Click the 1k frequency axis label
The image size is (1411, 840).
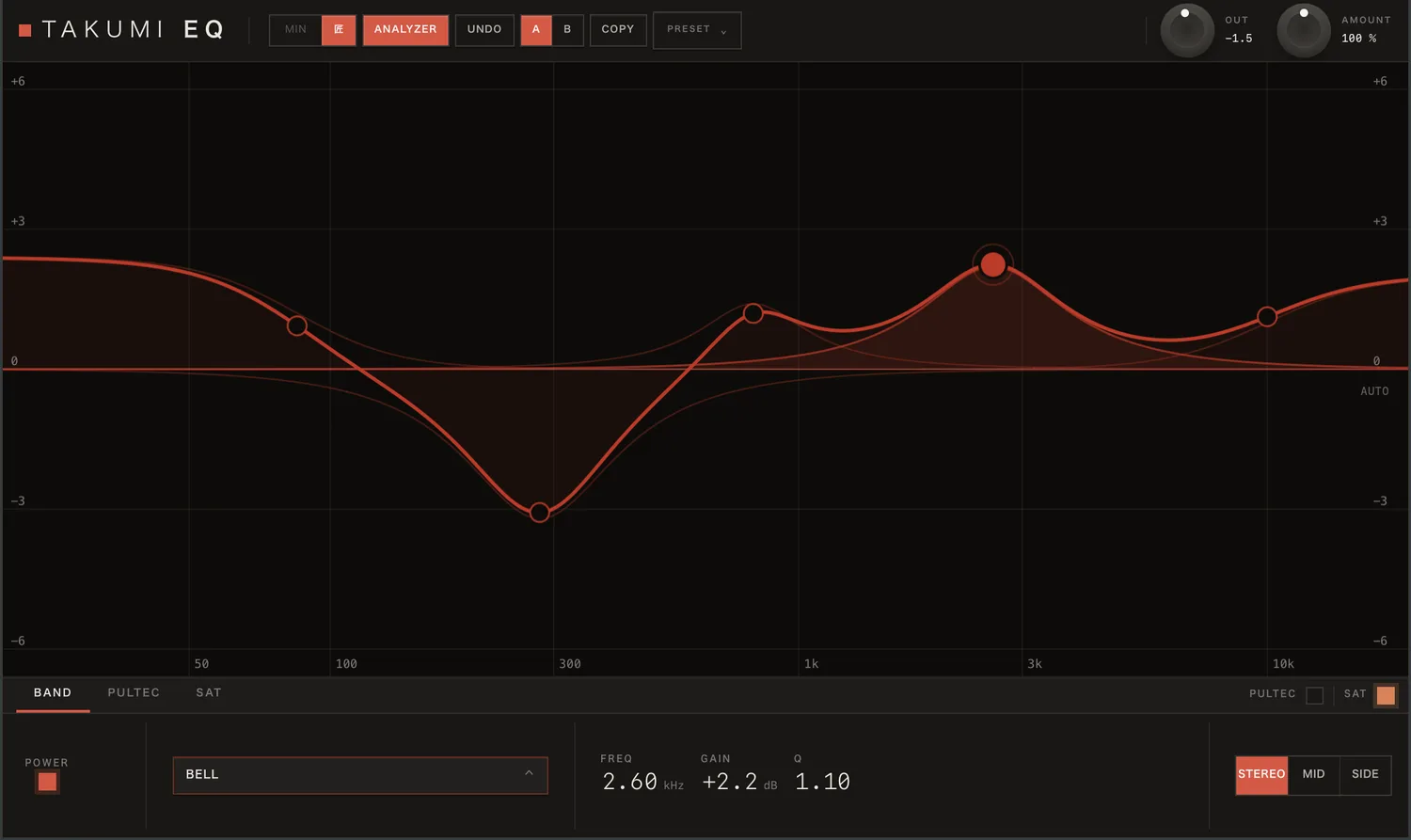[811, 664]
